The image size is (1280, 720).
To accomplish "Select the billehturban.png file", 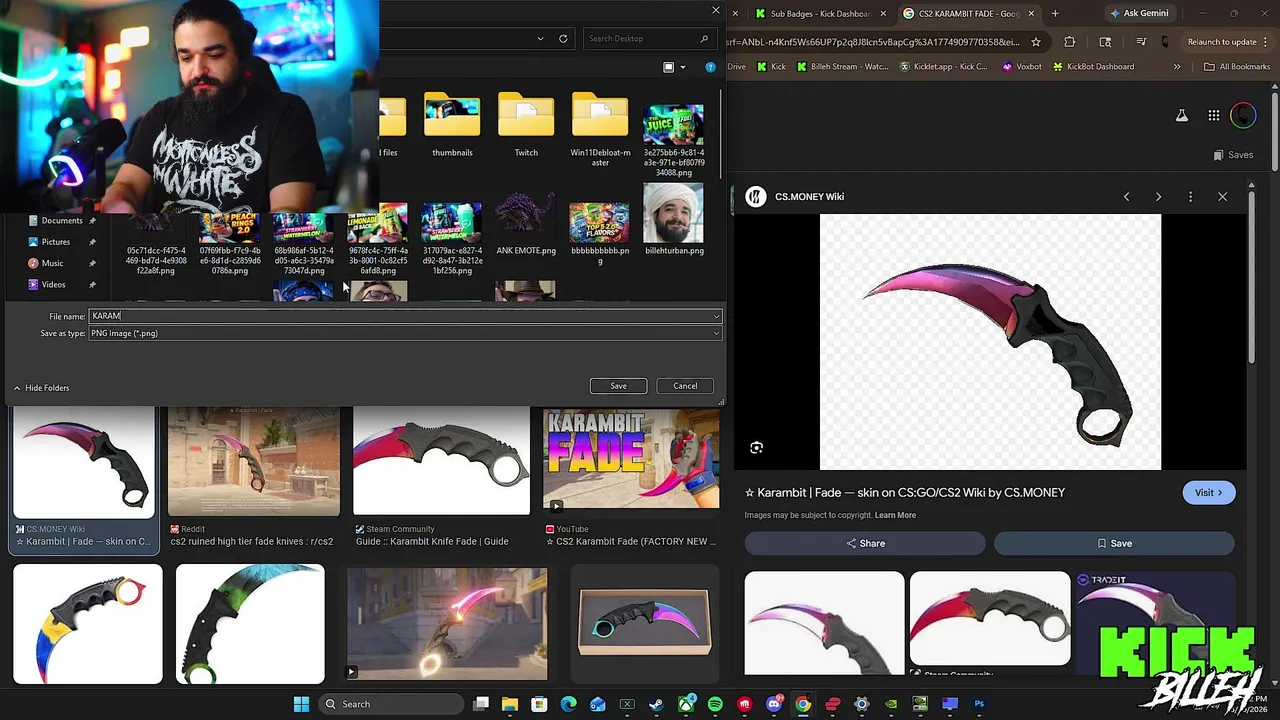I will coord(674,219).
